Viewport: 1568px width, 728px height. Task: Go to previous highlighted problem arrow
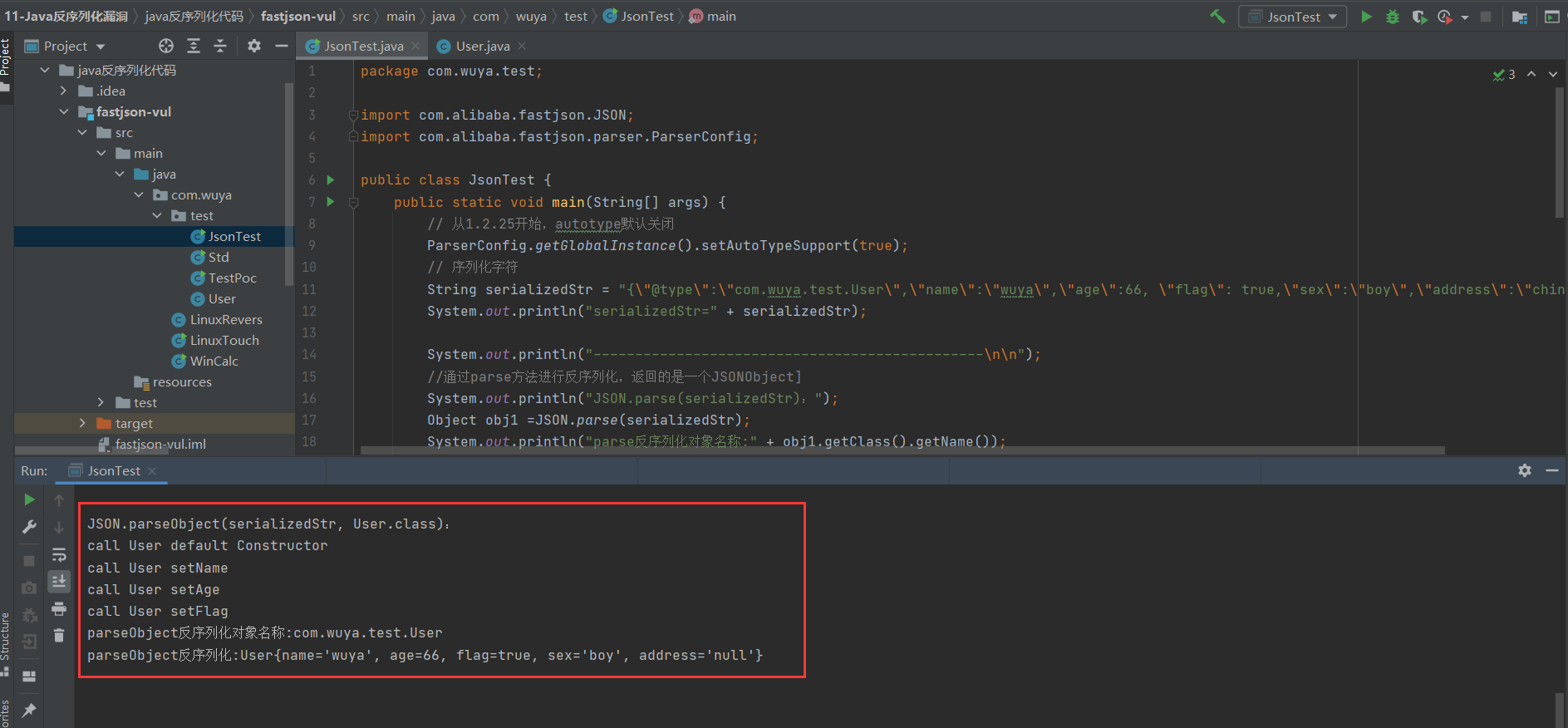coord(1531,74)
